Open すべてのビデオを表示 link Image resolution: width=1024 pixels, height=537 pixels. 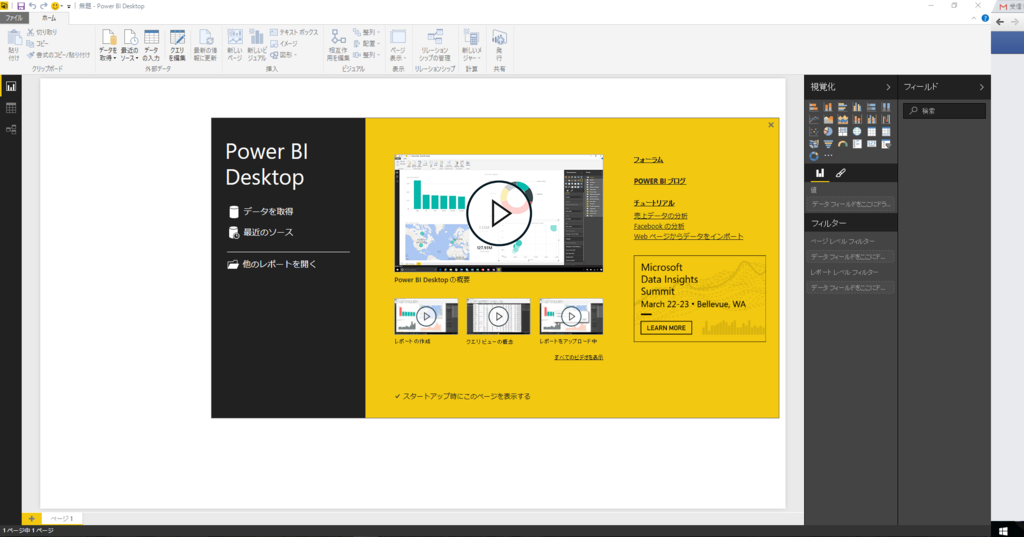579,357
